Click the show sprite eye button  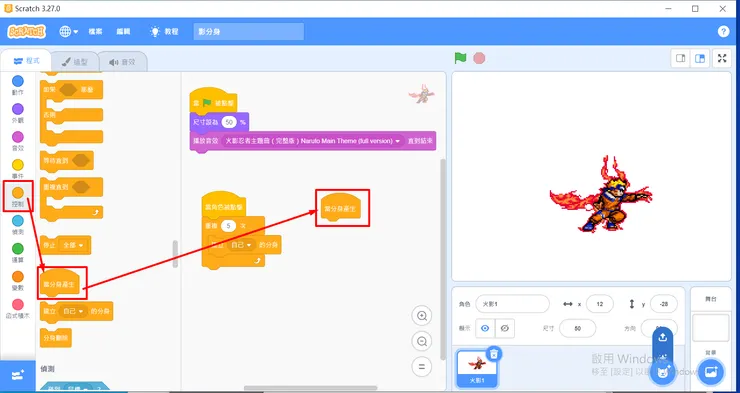(x=485, y=328)
